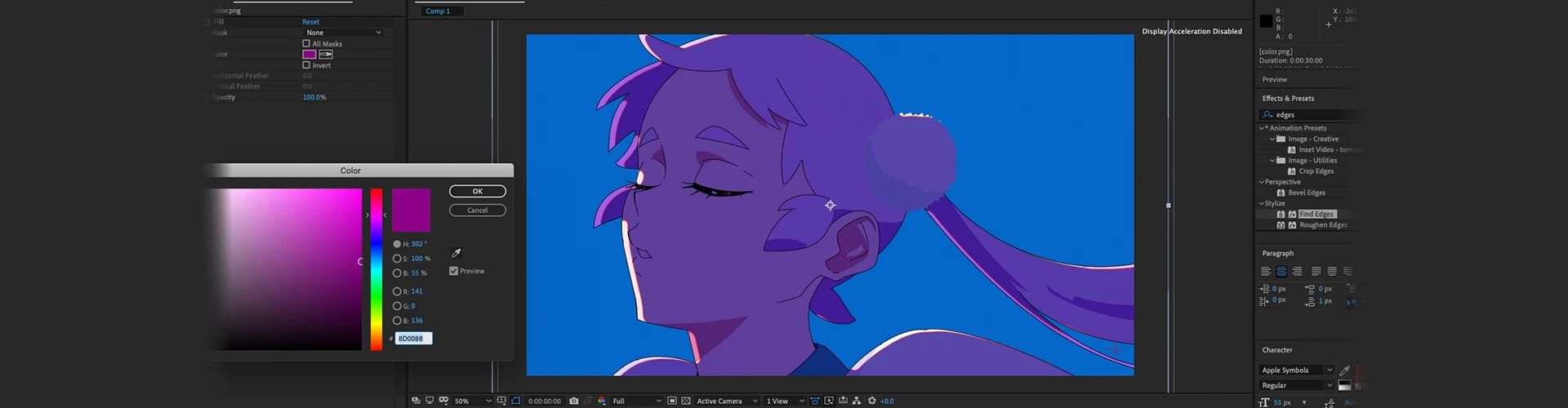
Task: Select the Roughen Edges effect
Action: pos(1324,225)
